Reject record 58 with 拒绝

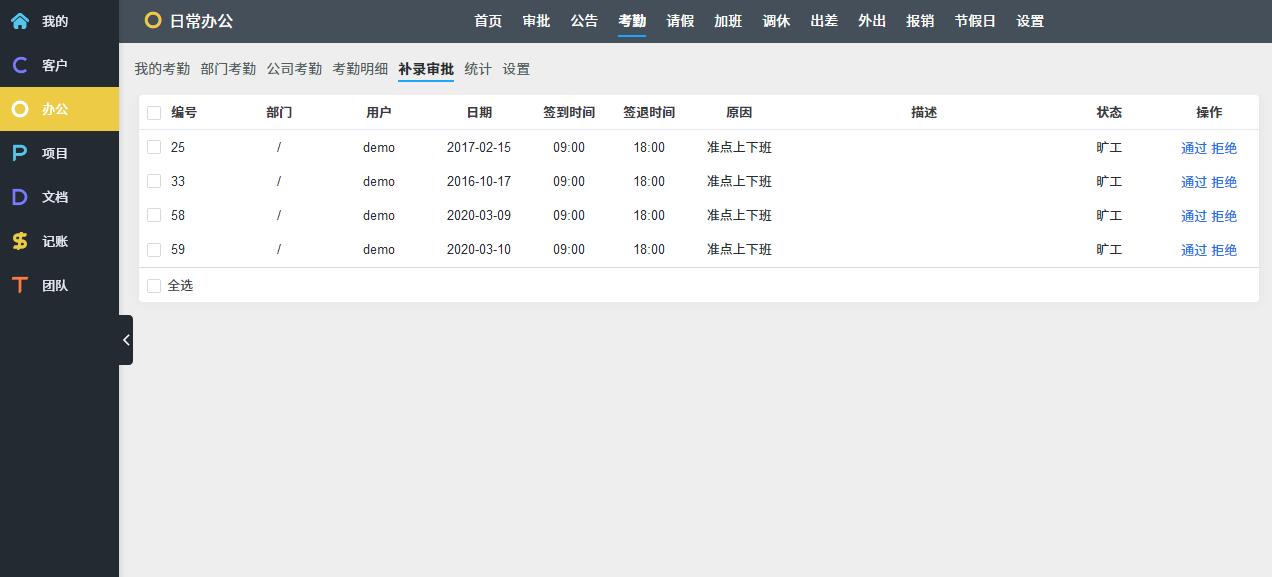[x=1224, y=216]
